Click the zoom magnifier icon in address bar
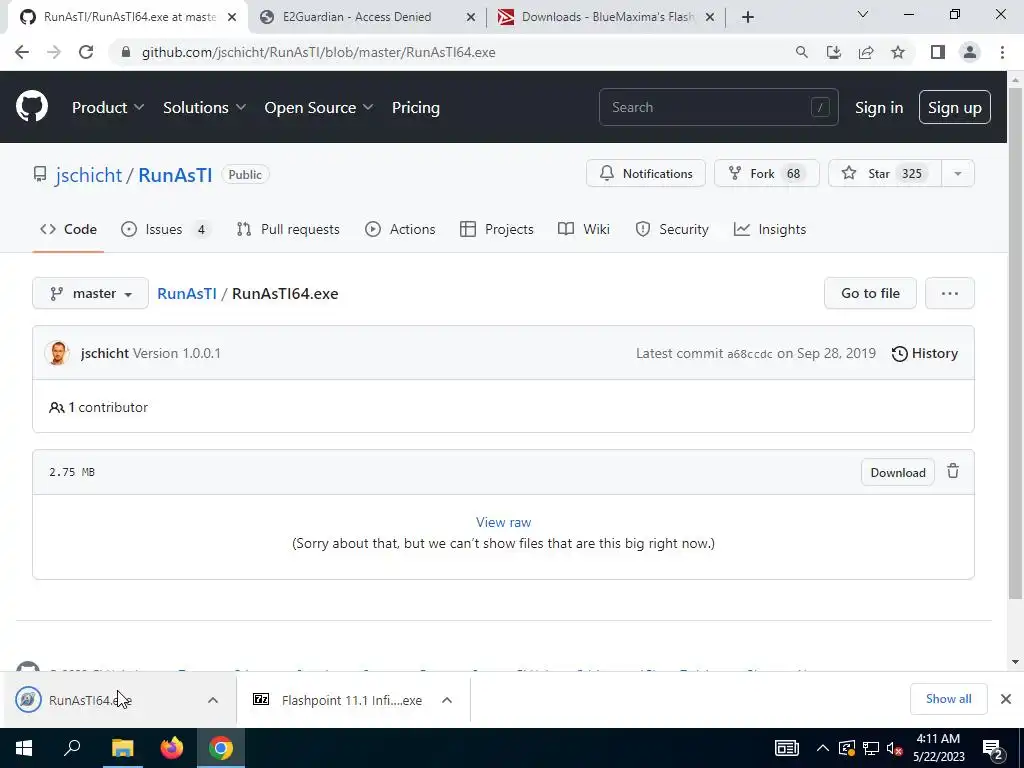Image resolution: width=1024 pixels, height=768 pixels. click(801, 52)
